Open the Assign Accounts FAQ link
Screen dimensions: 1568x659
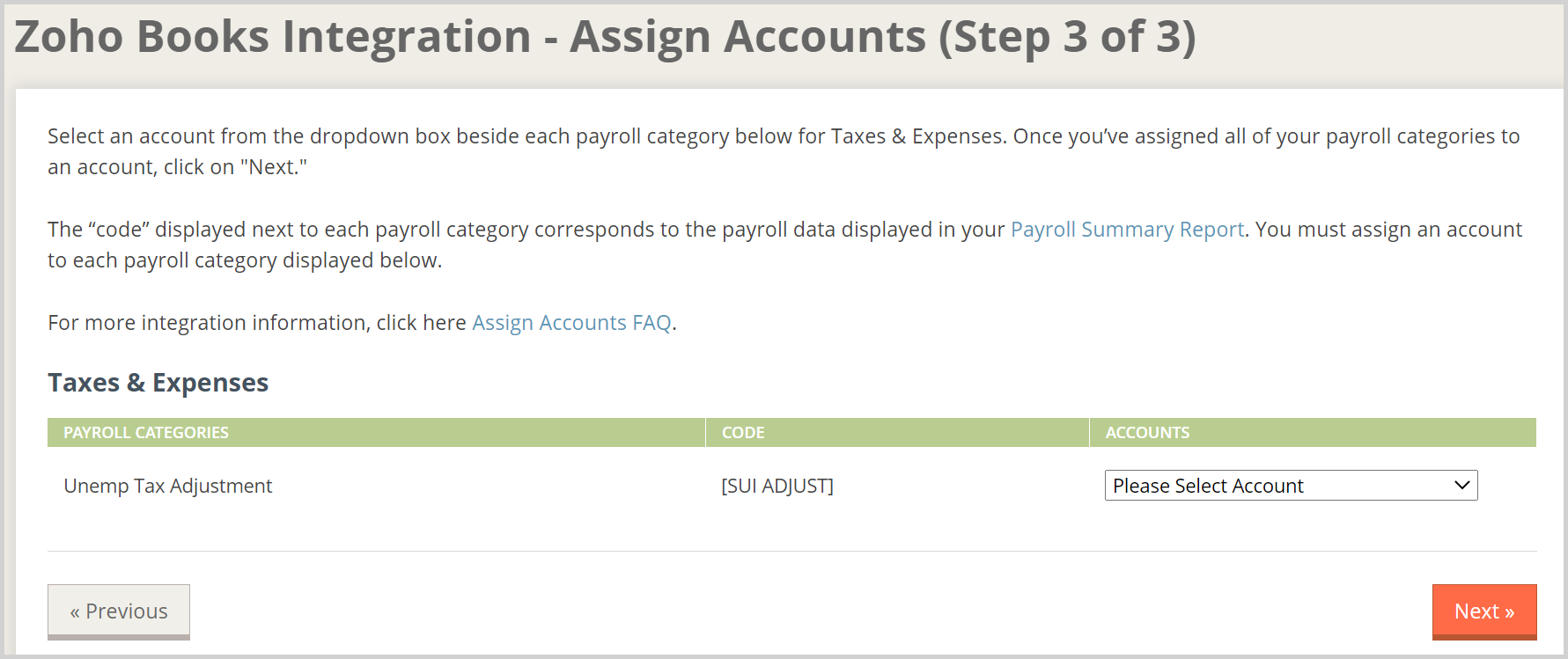pyautogui.click(x=571, y=323)
